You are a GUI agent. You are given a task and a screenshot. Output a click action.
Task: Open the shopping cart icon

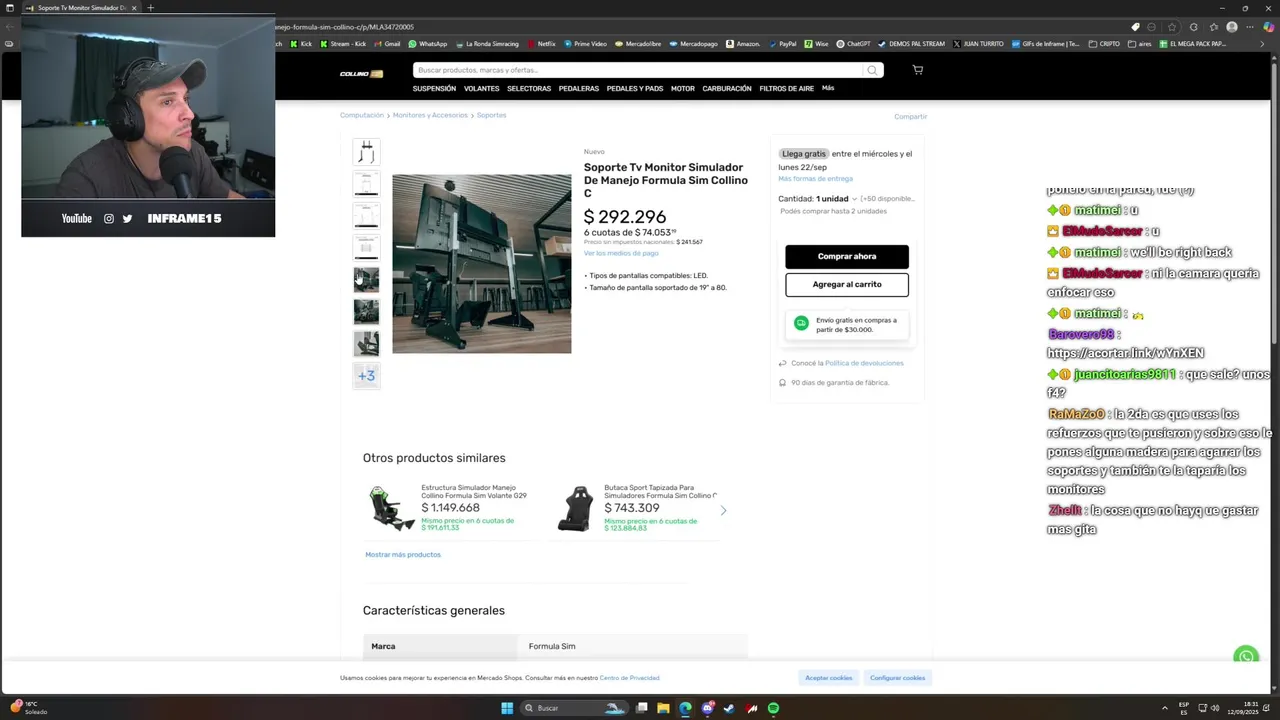pos(917,70)
